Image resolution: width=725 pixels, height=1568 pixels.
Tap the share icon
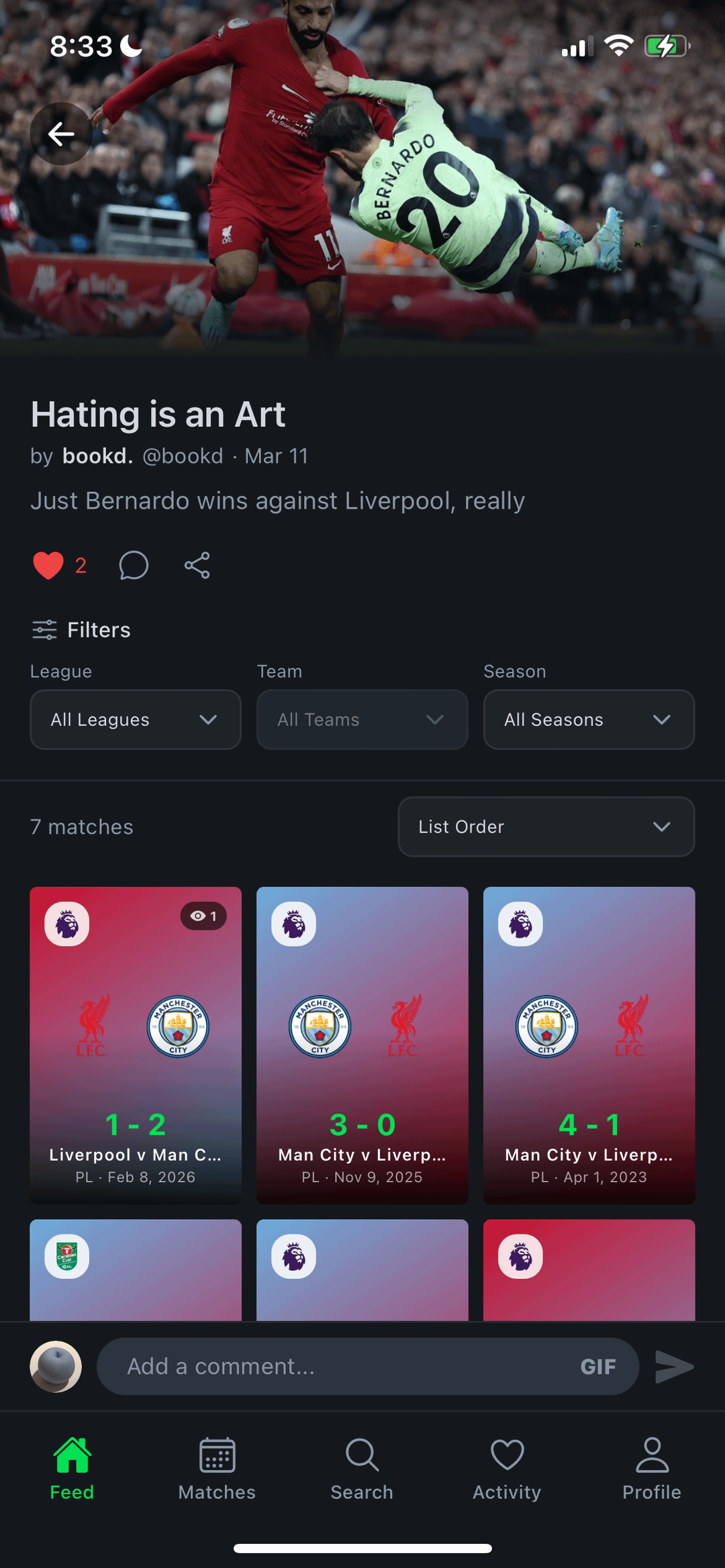click(x=197, y=566)
